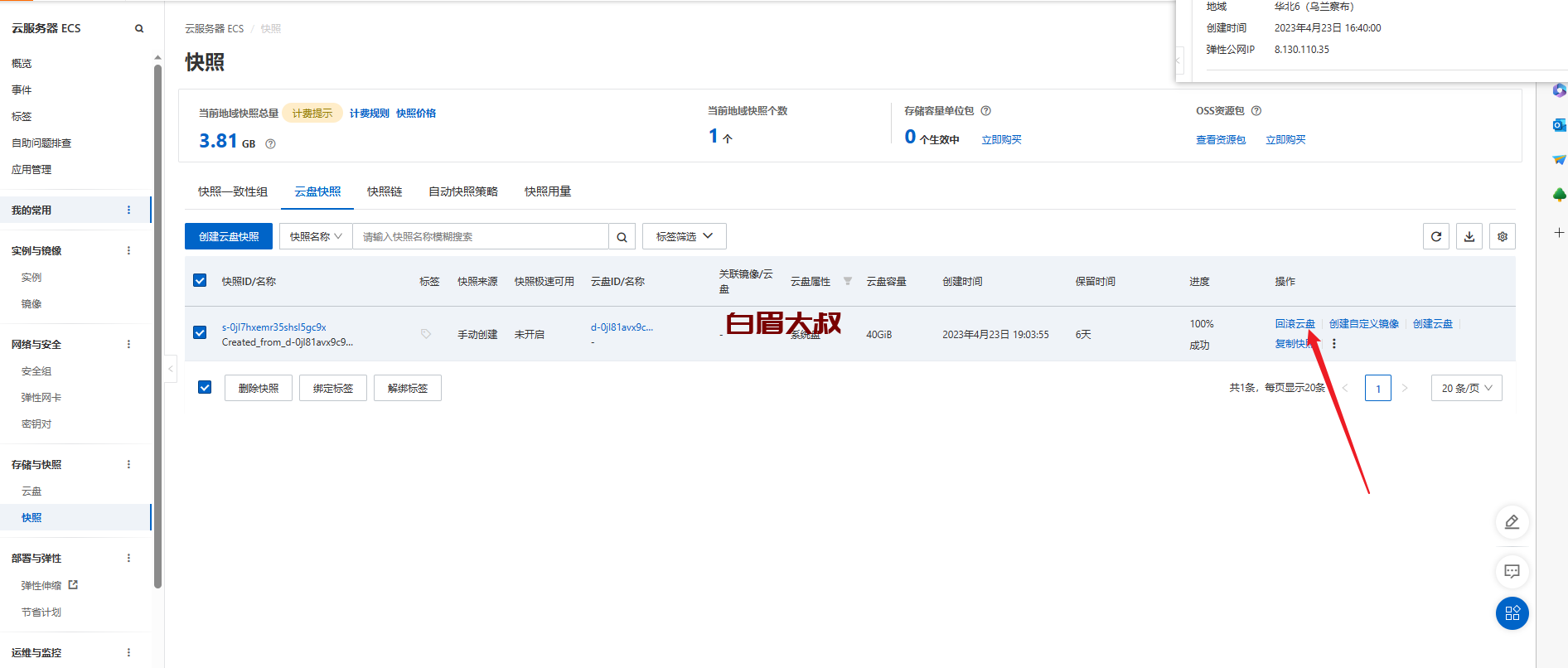1568x668 pixels.
Task: Click the plus icon in right sidebar
Action: tap(1559, 233)
